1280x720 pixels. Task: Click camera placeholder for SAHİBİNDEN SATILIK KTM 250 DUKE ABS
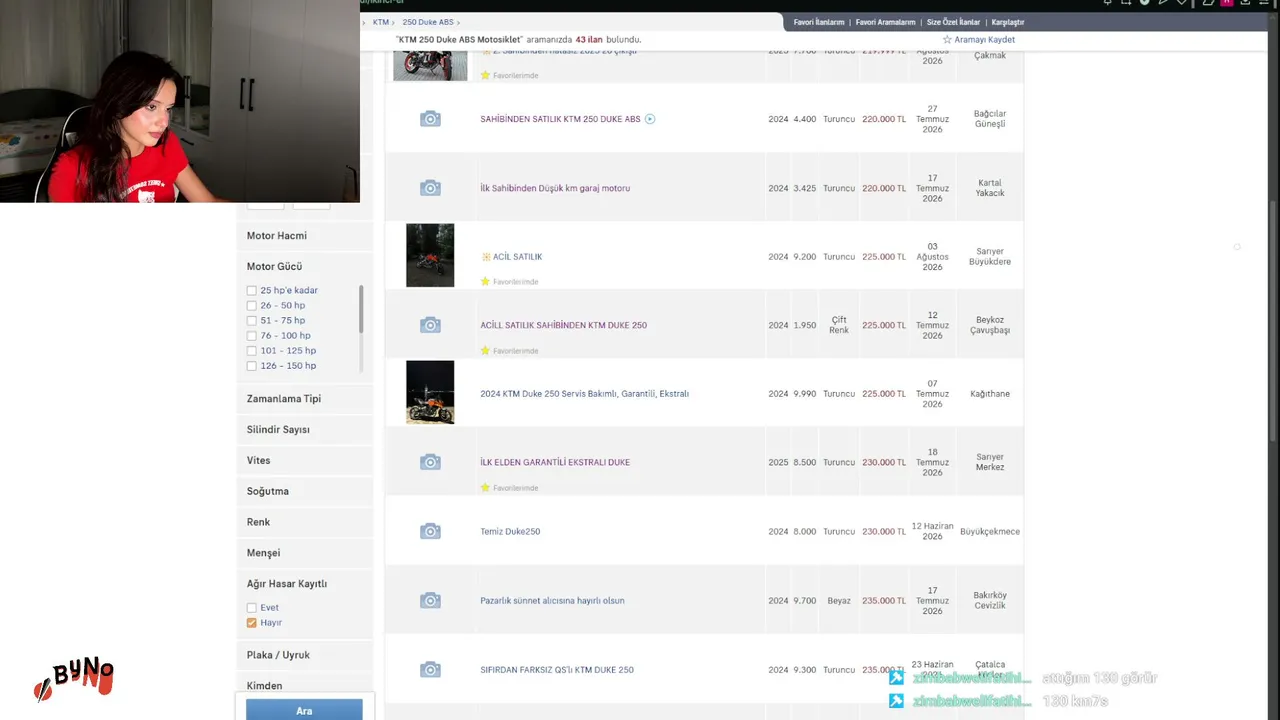click(430, 119)
